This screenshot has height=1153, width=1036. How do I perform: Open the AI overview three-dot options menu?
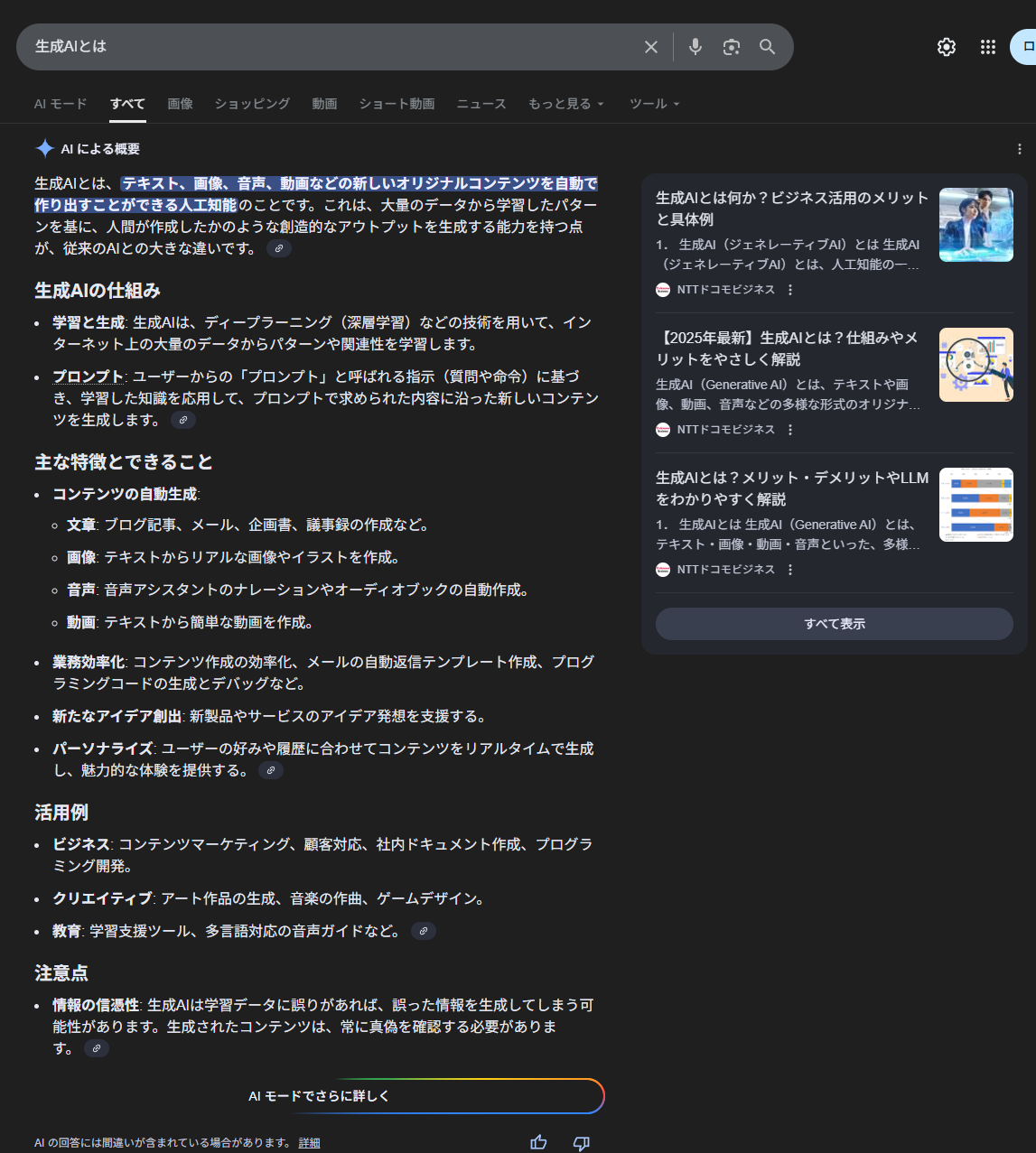[x=1019, y=149]
